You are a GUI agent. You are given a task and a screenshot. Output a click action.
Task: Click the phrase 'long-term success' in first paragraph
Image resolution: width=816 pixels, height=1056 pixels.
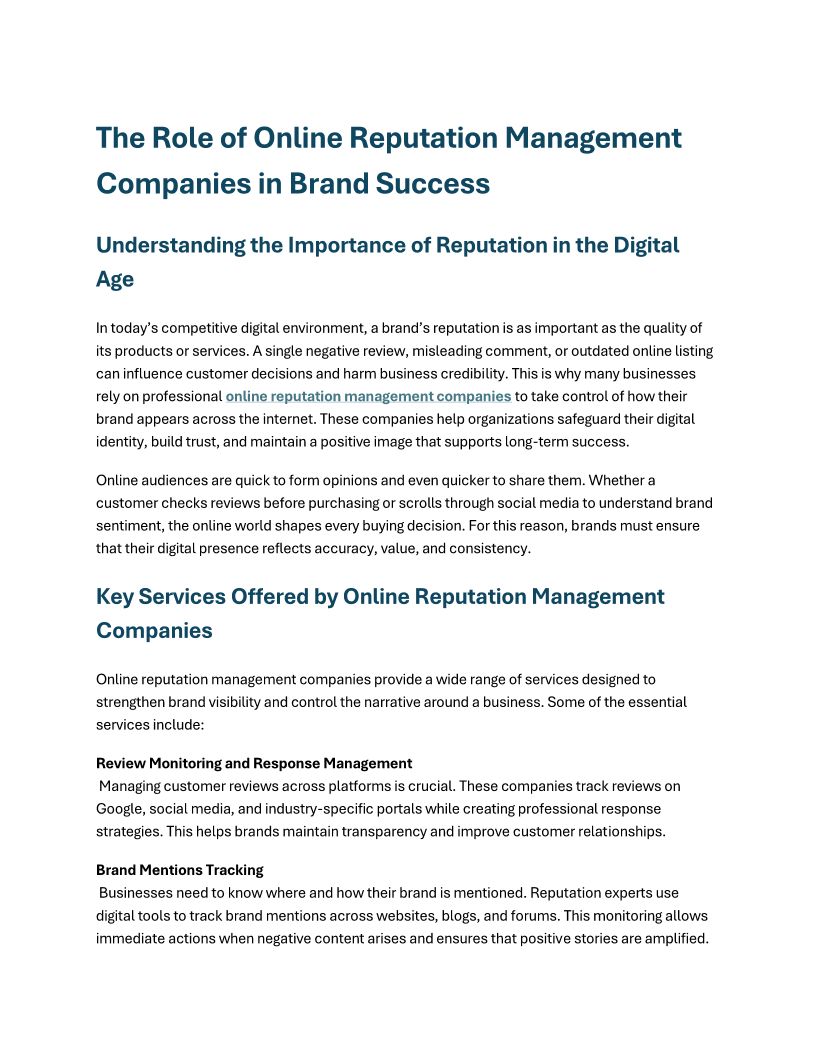pos(580,443)
